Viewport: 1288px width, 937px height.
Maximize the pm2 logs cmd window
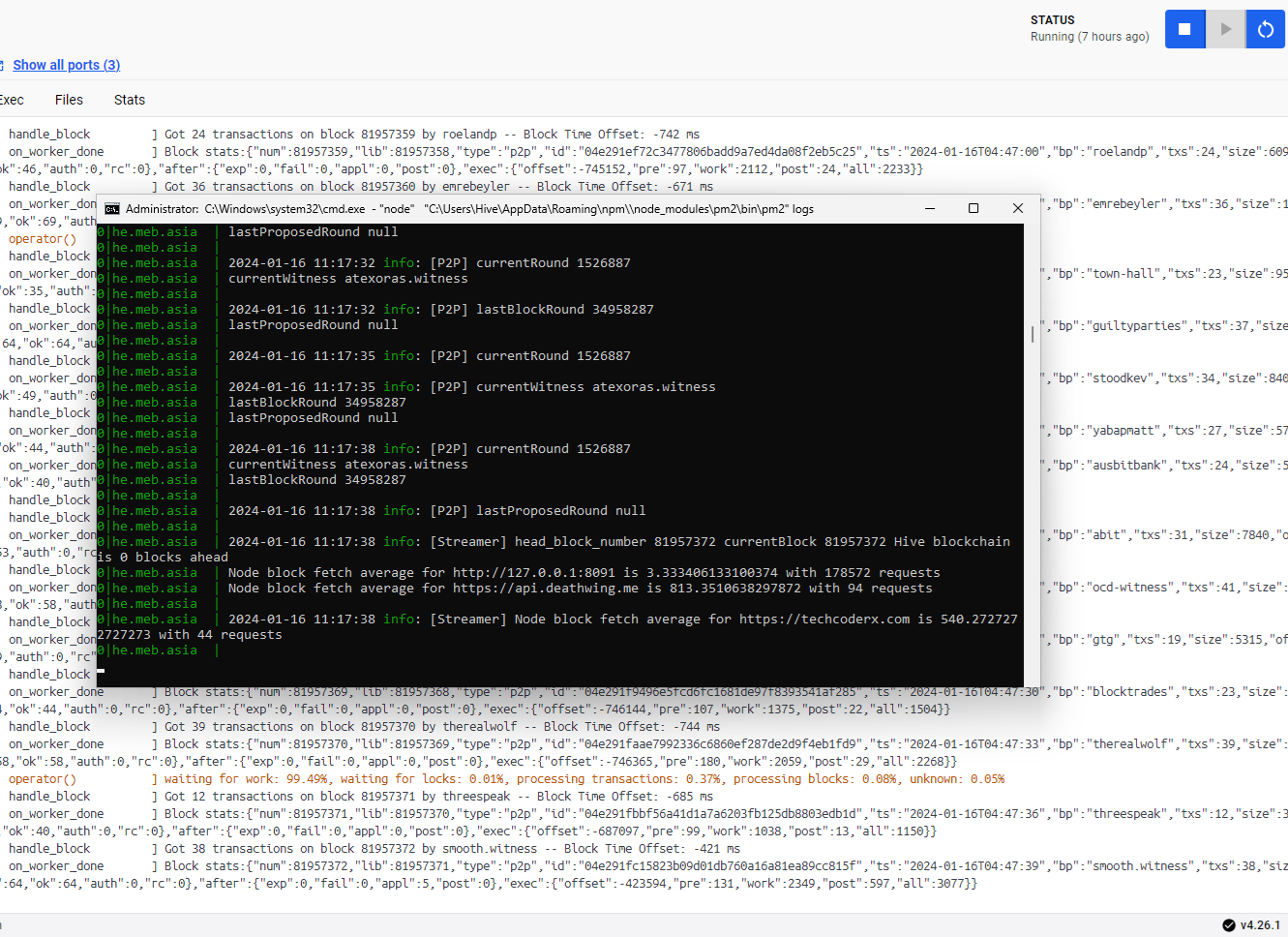(x=973, y=209)
